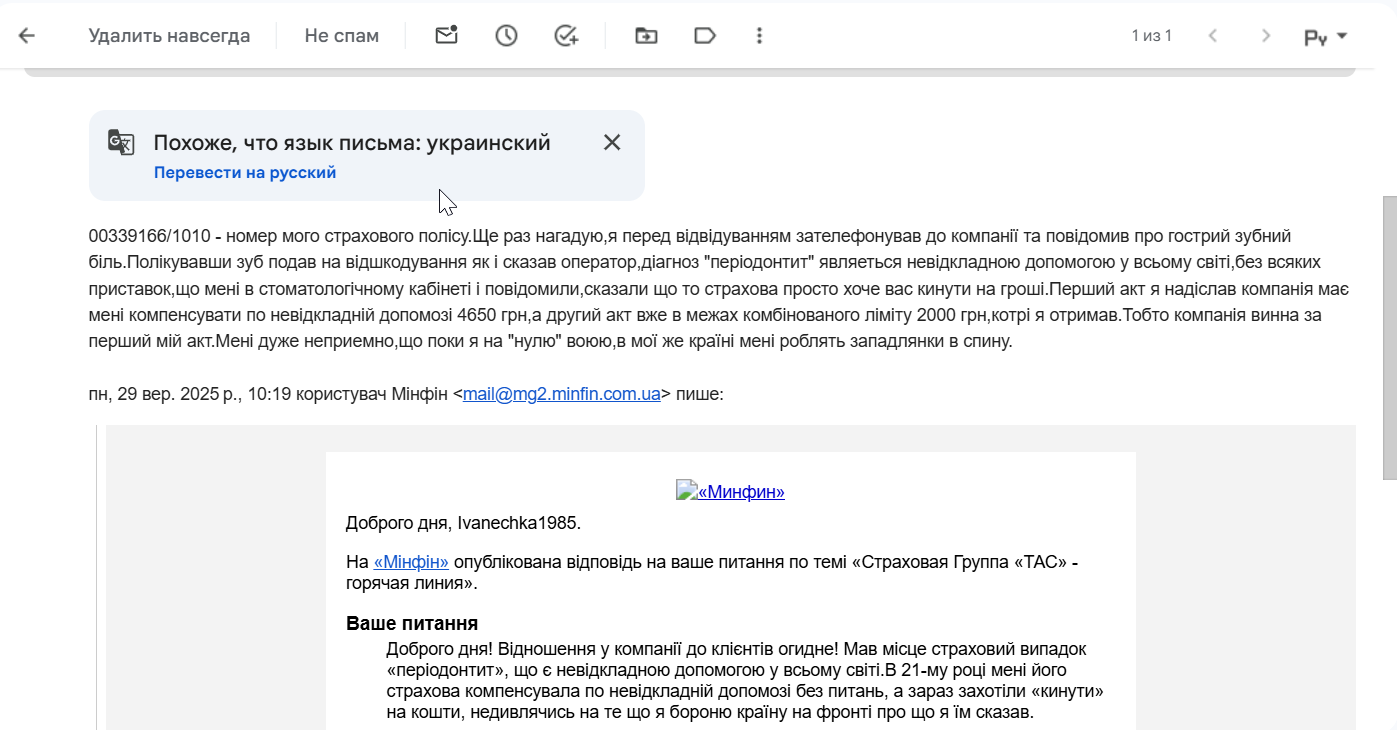Image resolution: width=1397 pixels, height=730 pixels.
Task: Open the mail@mg2.minfin.com.ua email link
Action: [561, 394]
